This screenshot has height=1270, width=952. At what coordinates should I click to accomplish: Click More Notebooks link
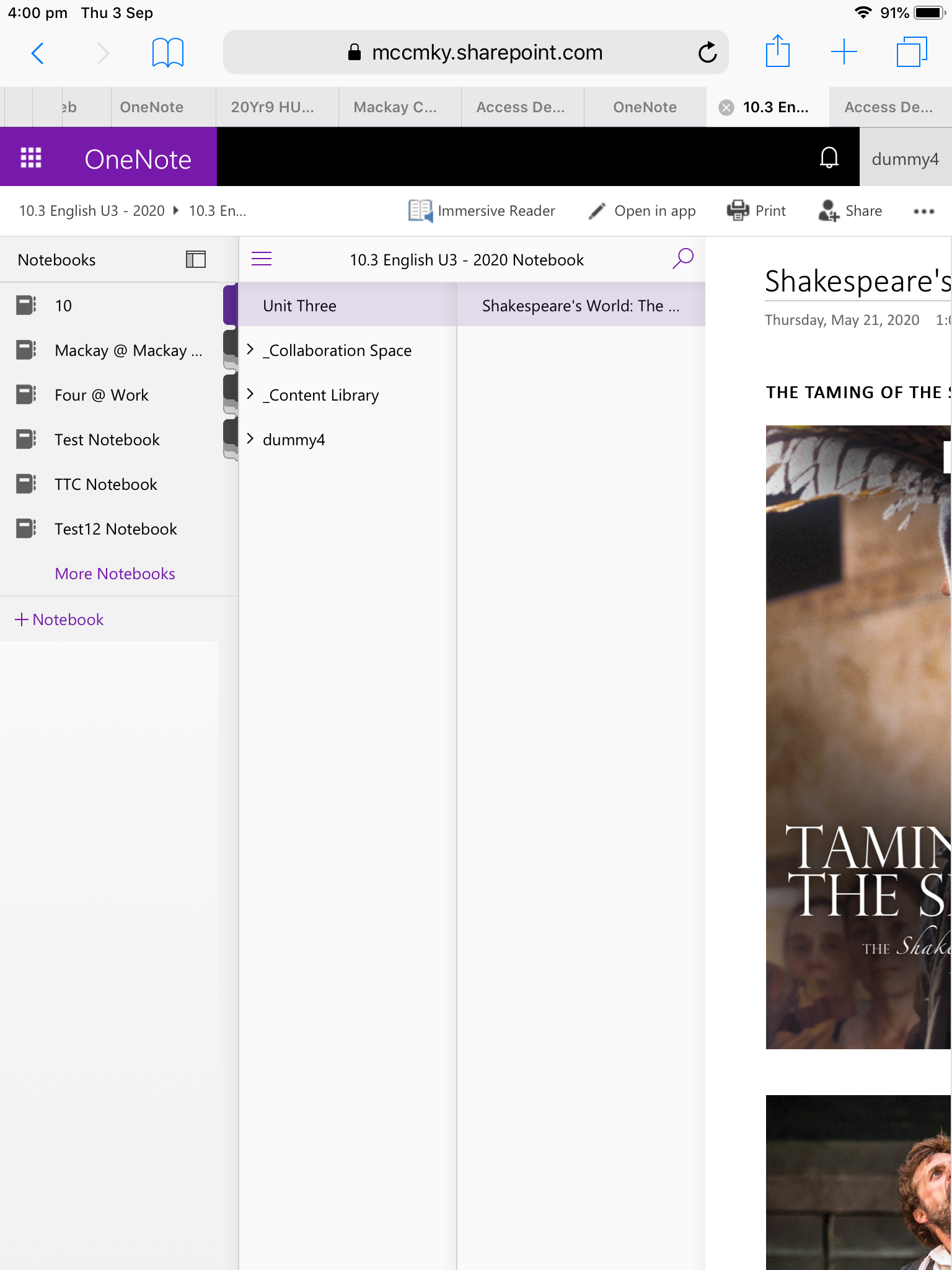(115, 574)
